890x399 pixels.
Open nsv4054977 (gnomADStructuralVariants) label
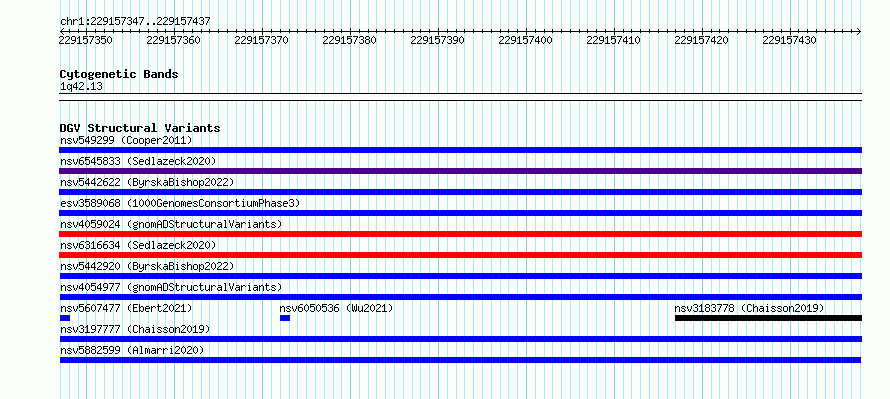point(171,287)
